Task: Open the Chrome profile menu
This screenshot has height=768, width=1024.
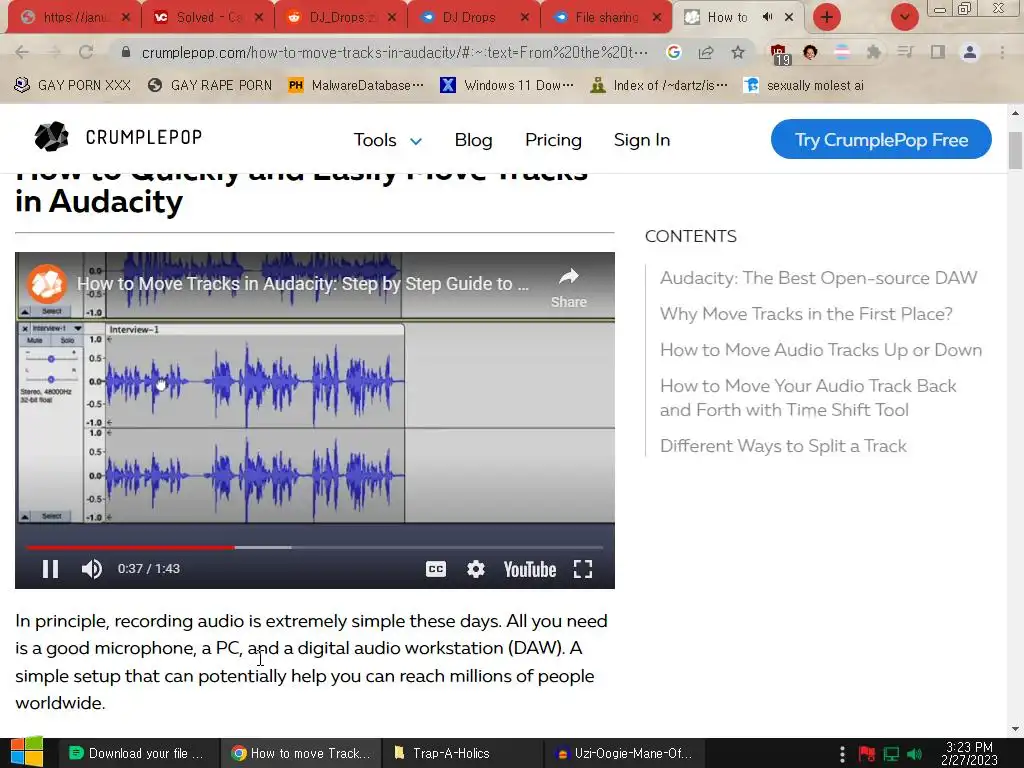Action: (x=970, y=52)
